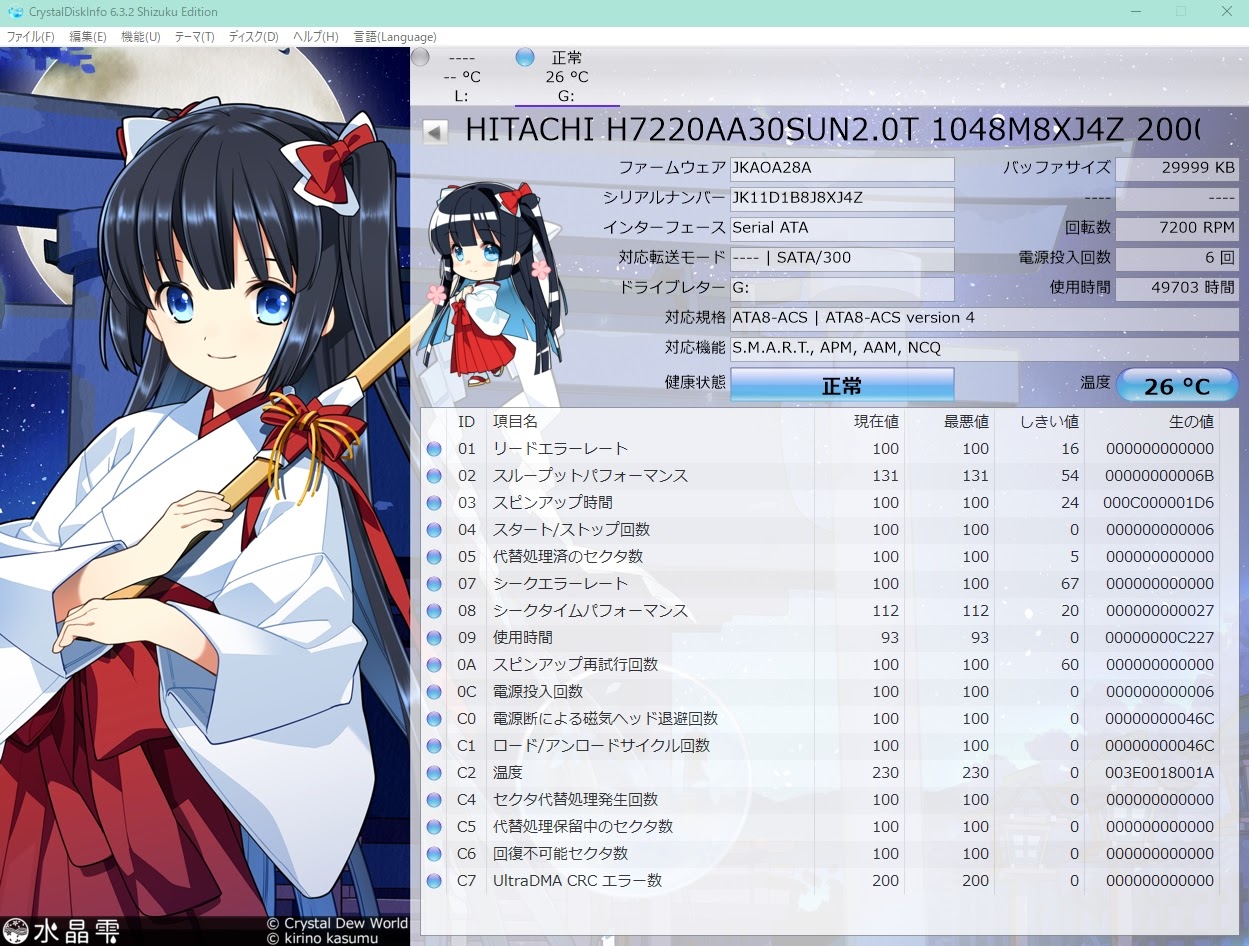Click status orb for ID C4 row
The image size is (1249, 946).
coord(434,800)
